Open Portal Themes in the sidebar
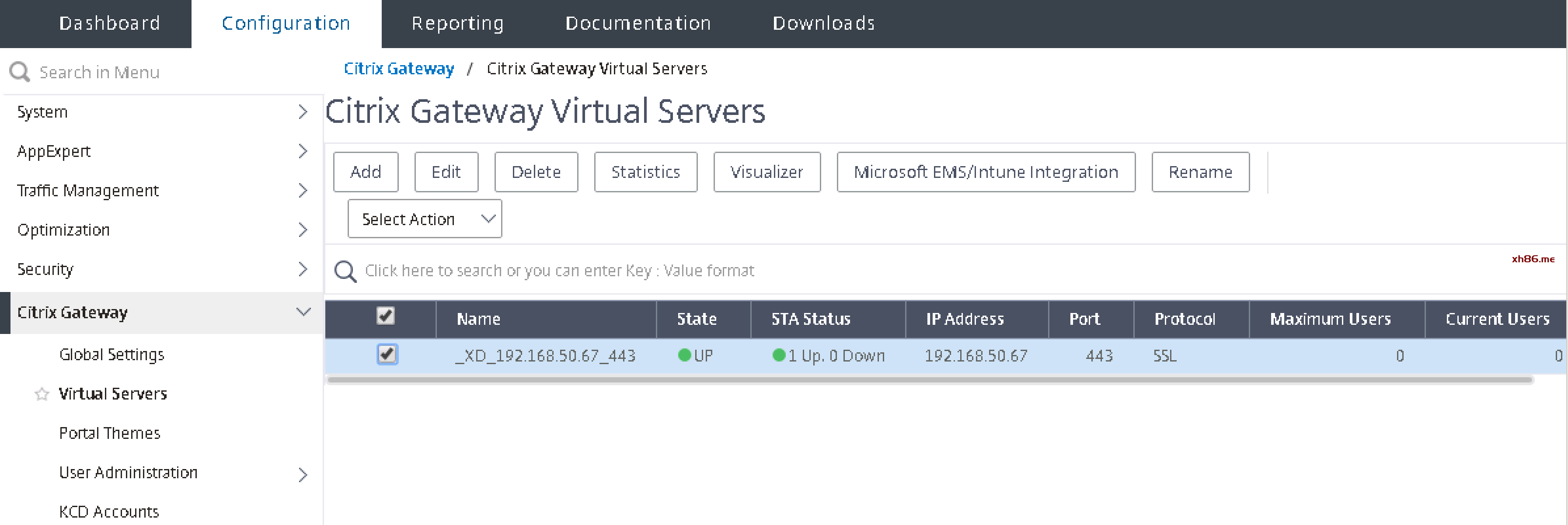Viewport: 1568px width, 525px height. point(110,433)
